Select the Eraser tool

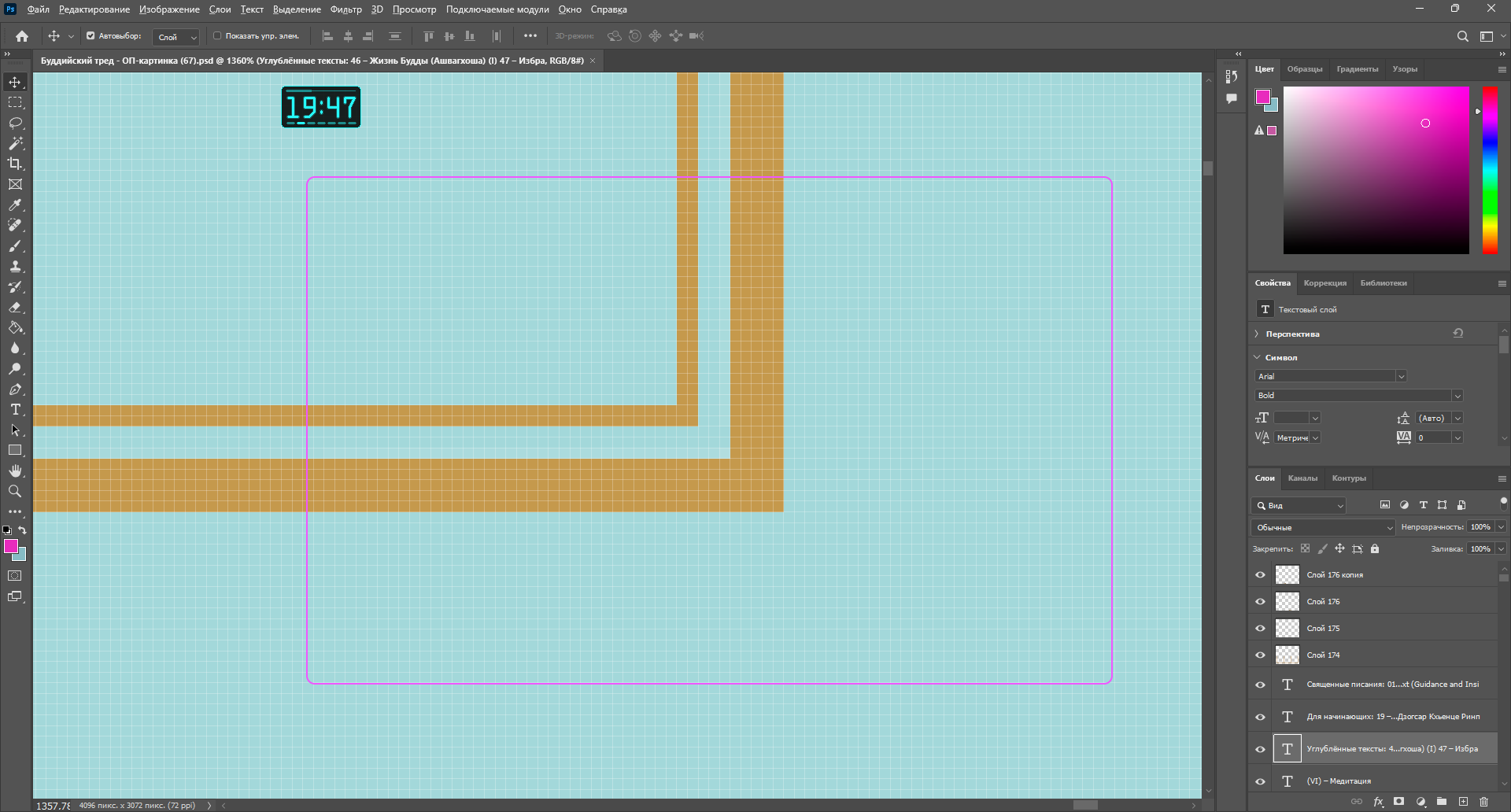tap(15, 308)
